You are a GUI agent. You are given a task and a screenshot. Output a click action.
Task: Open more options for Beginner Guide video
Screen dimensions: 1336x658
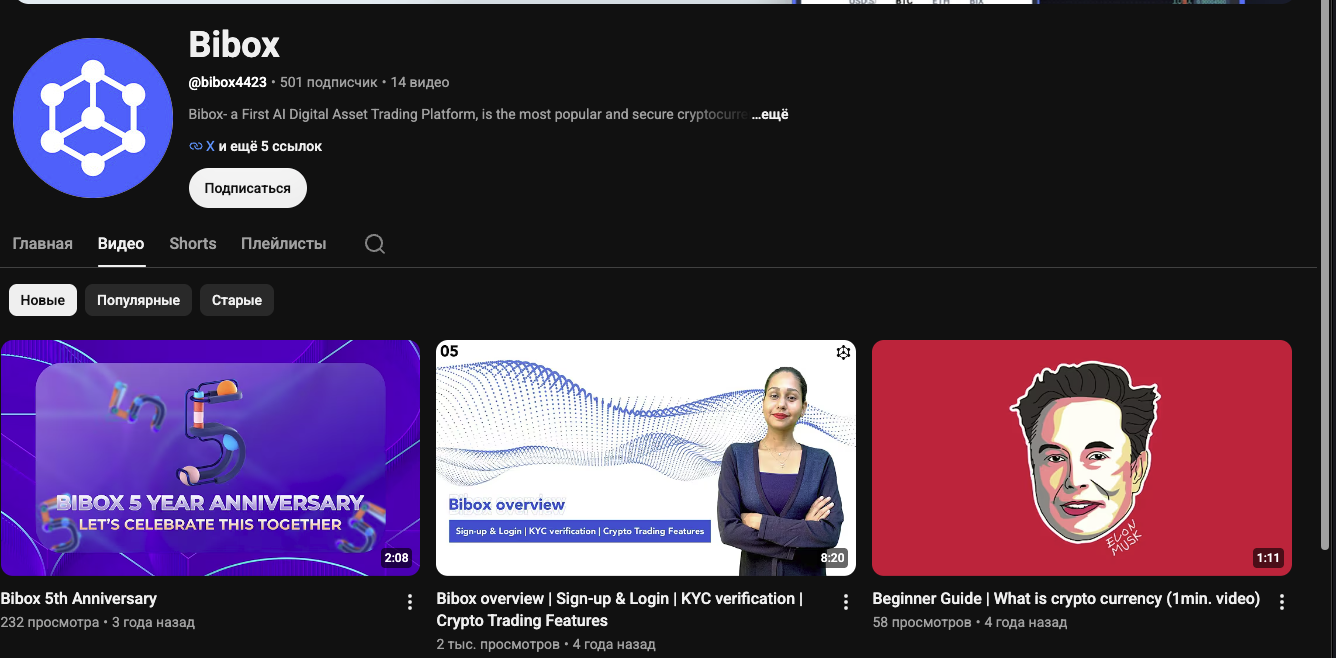click(1281, 602)
